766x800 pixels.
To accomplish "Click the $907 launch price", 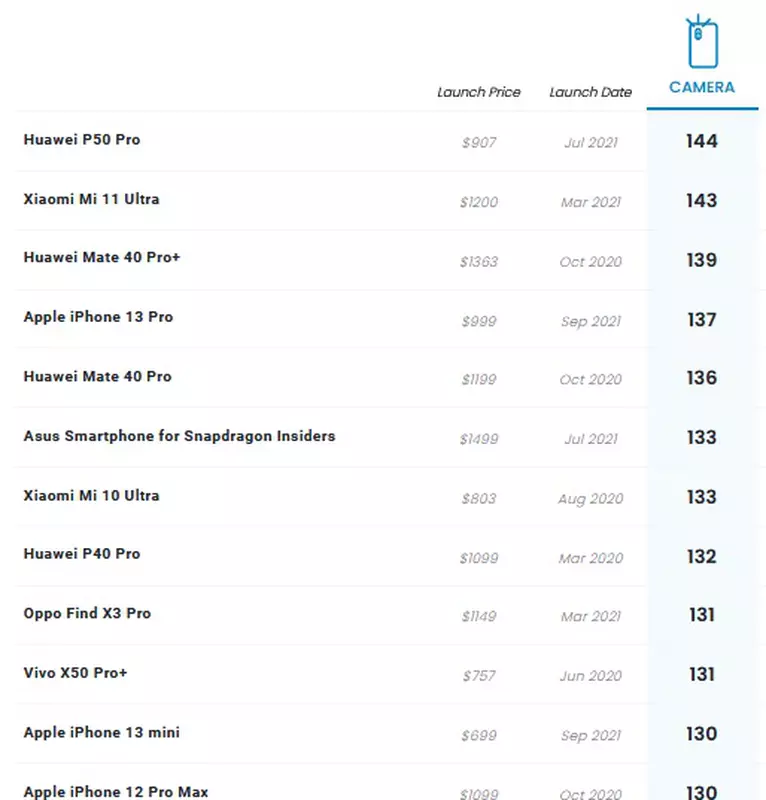I will pos(479,143).
